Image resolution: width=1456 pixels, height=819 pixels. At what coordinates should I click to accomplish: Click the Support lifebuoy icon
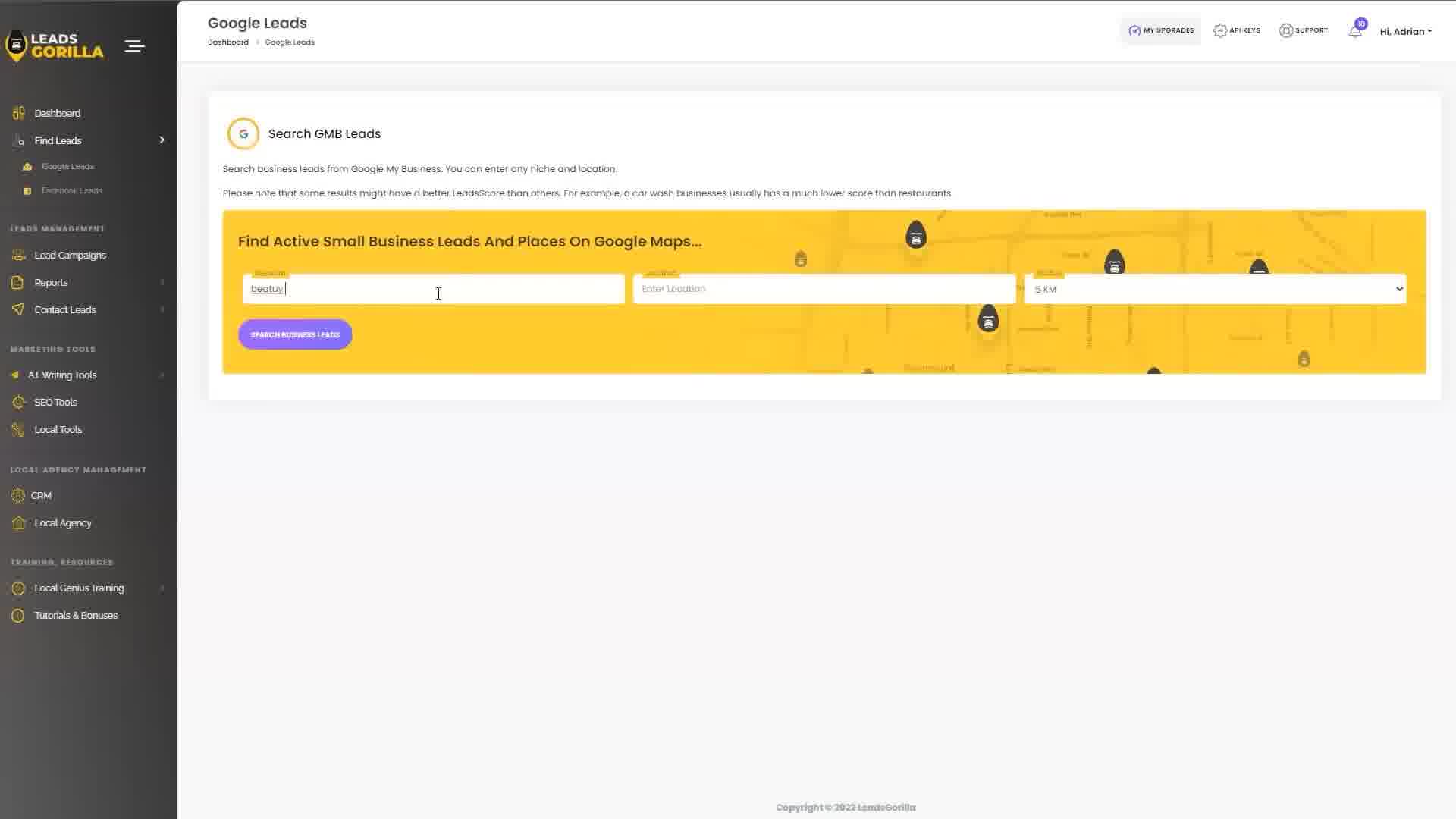coord(1285,31)
